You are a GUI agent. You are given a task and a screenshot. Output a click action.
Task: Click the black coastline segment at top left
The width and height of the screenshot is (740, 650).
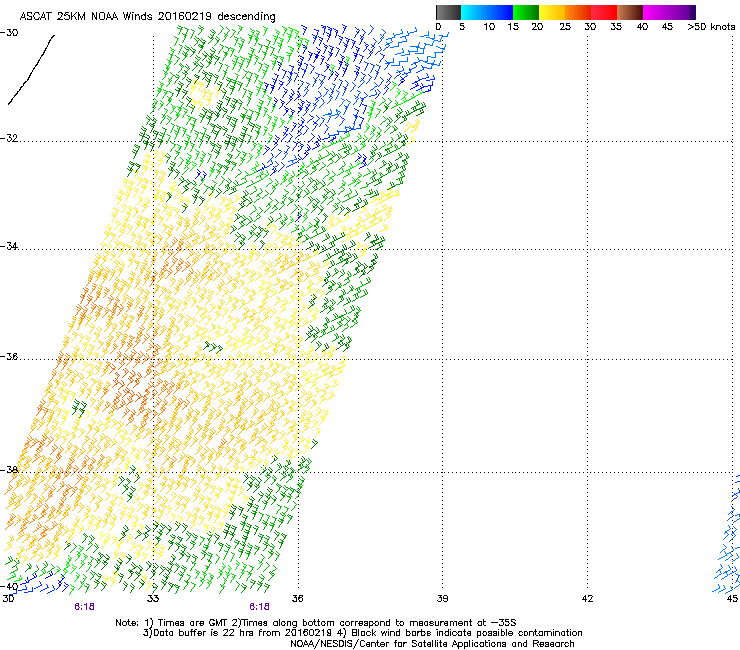click(32, 69)
